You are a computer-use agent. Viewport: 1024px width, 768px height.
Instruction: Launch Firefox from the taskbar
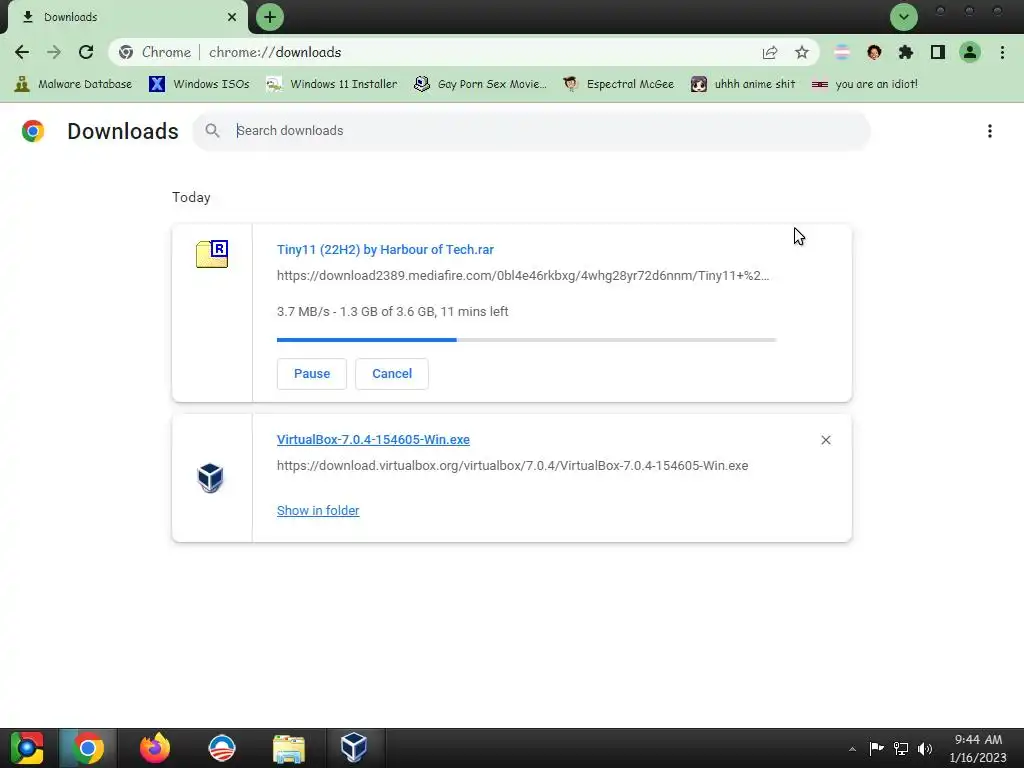click(x=155, y=748)
